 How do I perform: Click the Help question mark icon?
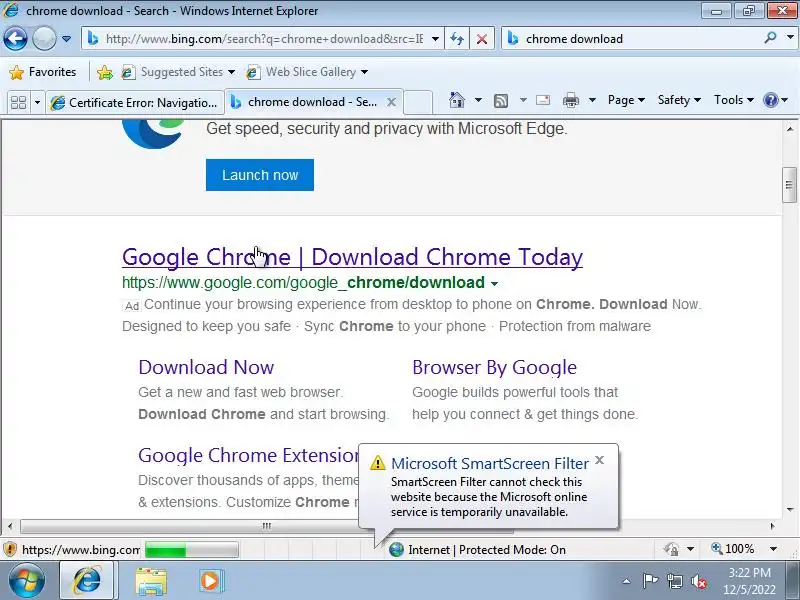(x=770, y=100)
